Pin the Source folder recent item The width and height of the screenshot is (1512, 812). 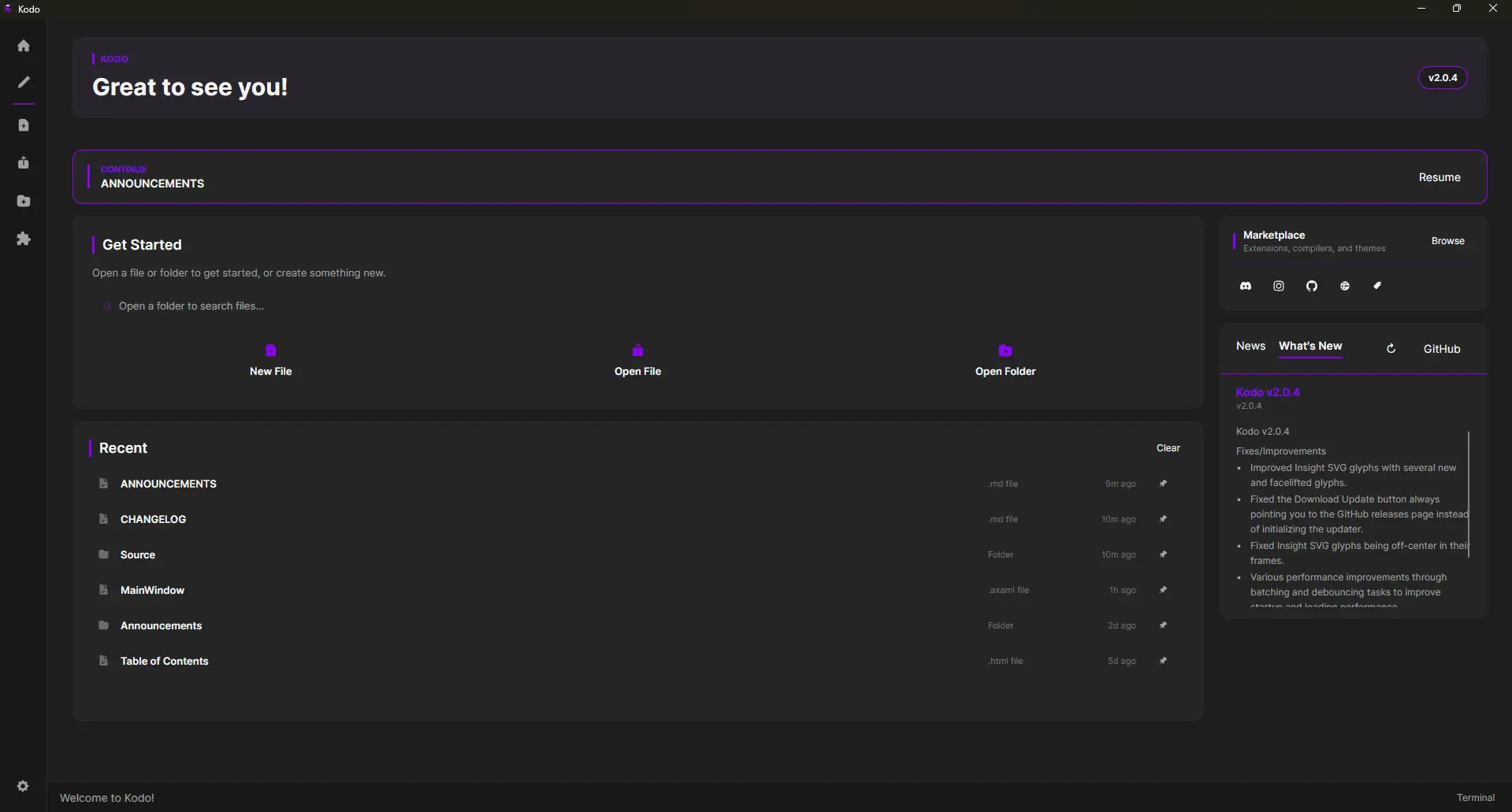(x=1163, y=554)
